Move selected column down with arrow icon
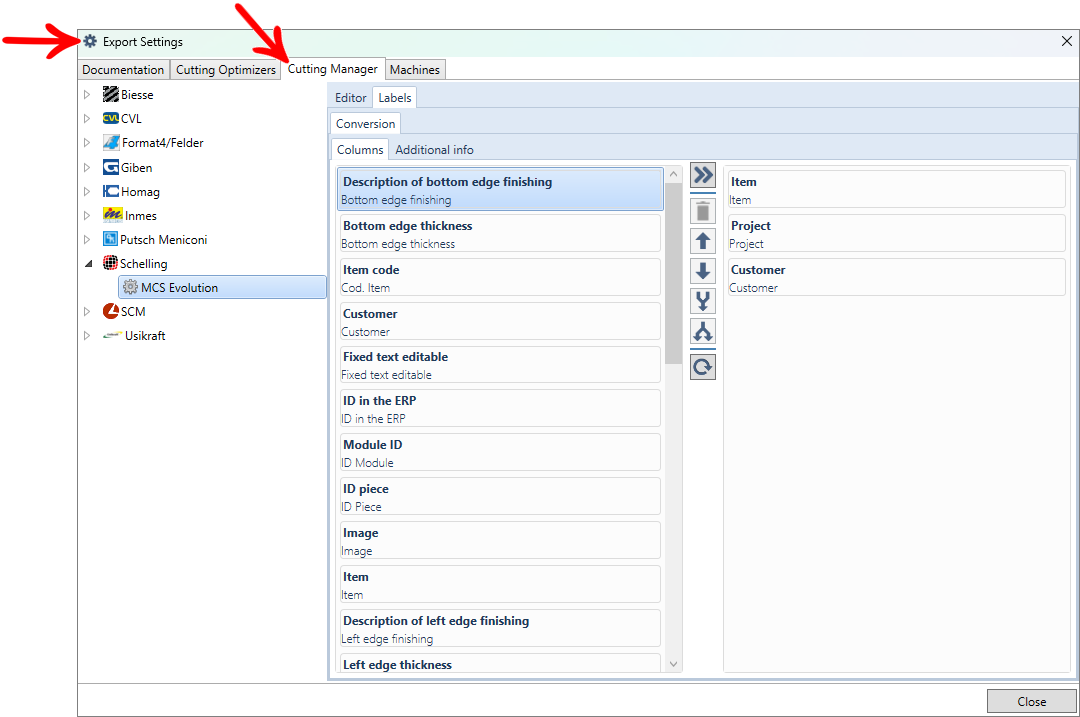1080x717 pixels. [703, 271]
